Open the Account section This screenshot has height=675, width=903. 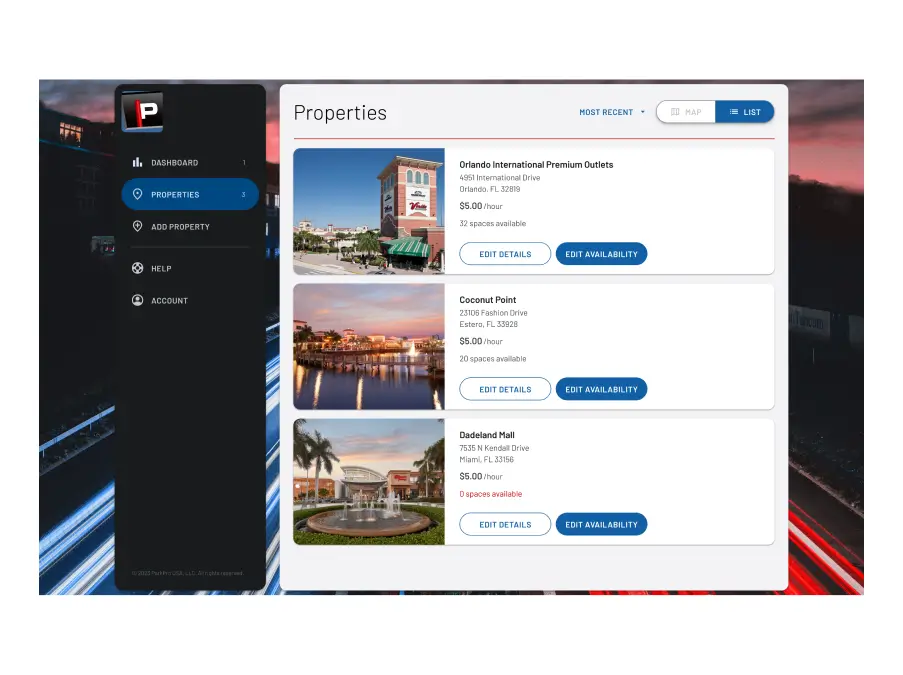tap(189, 300)
